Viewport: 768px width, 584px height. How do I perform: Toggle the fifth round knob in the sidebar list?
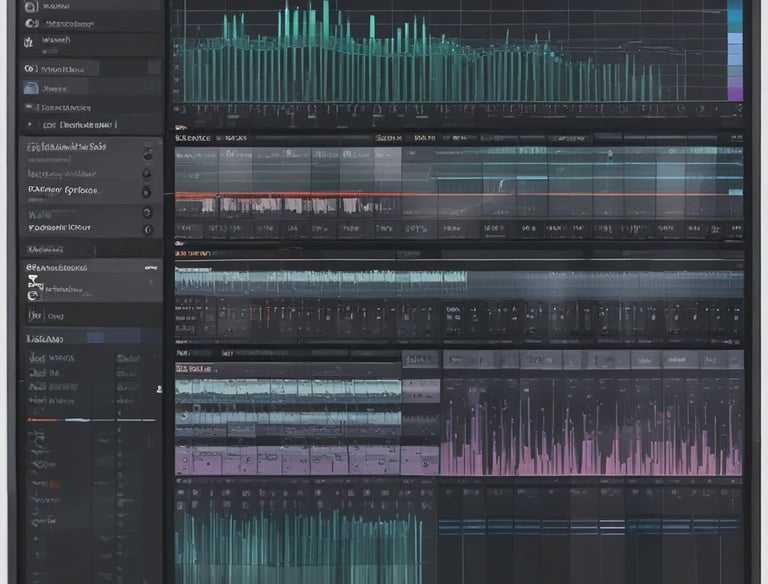148,229
